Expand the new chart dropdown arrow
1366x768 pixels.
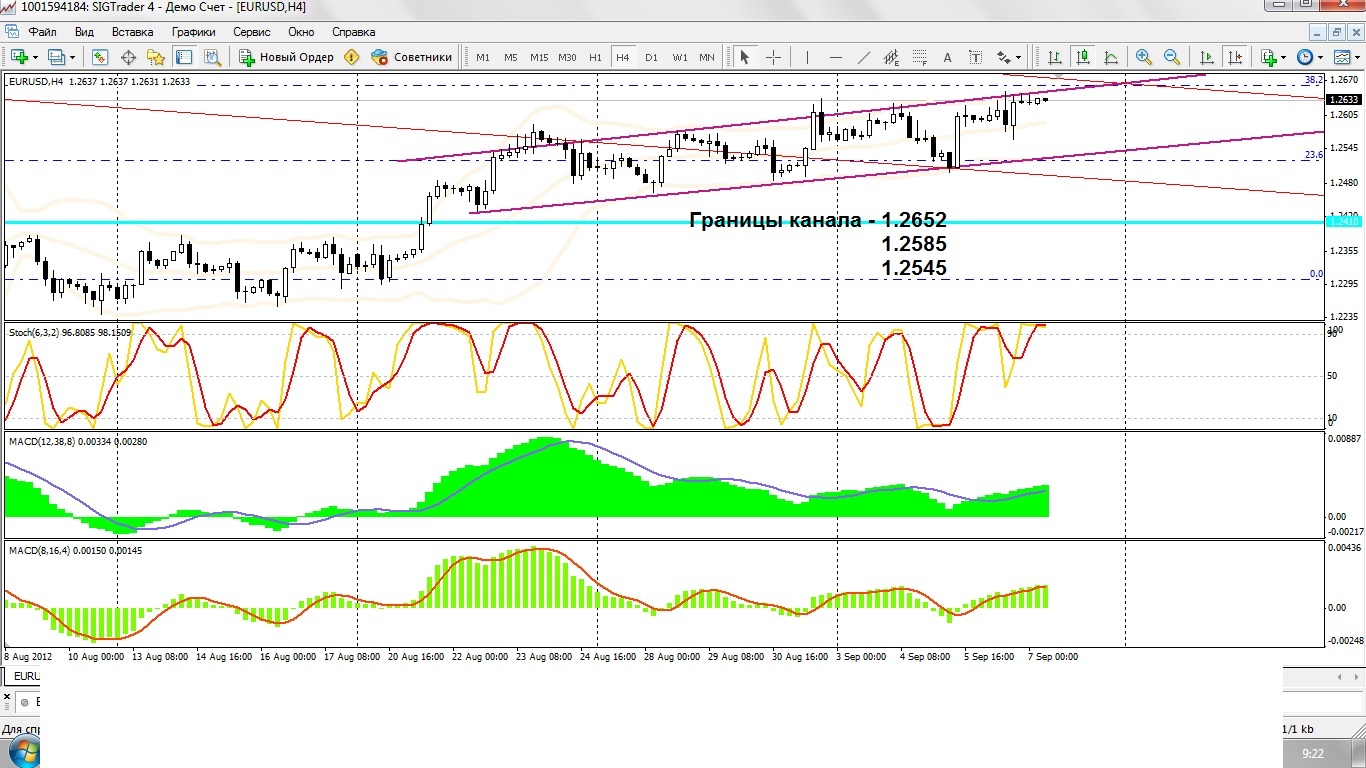36,57
